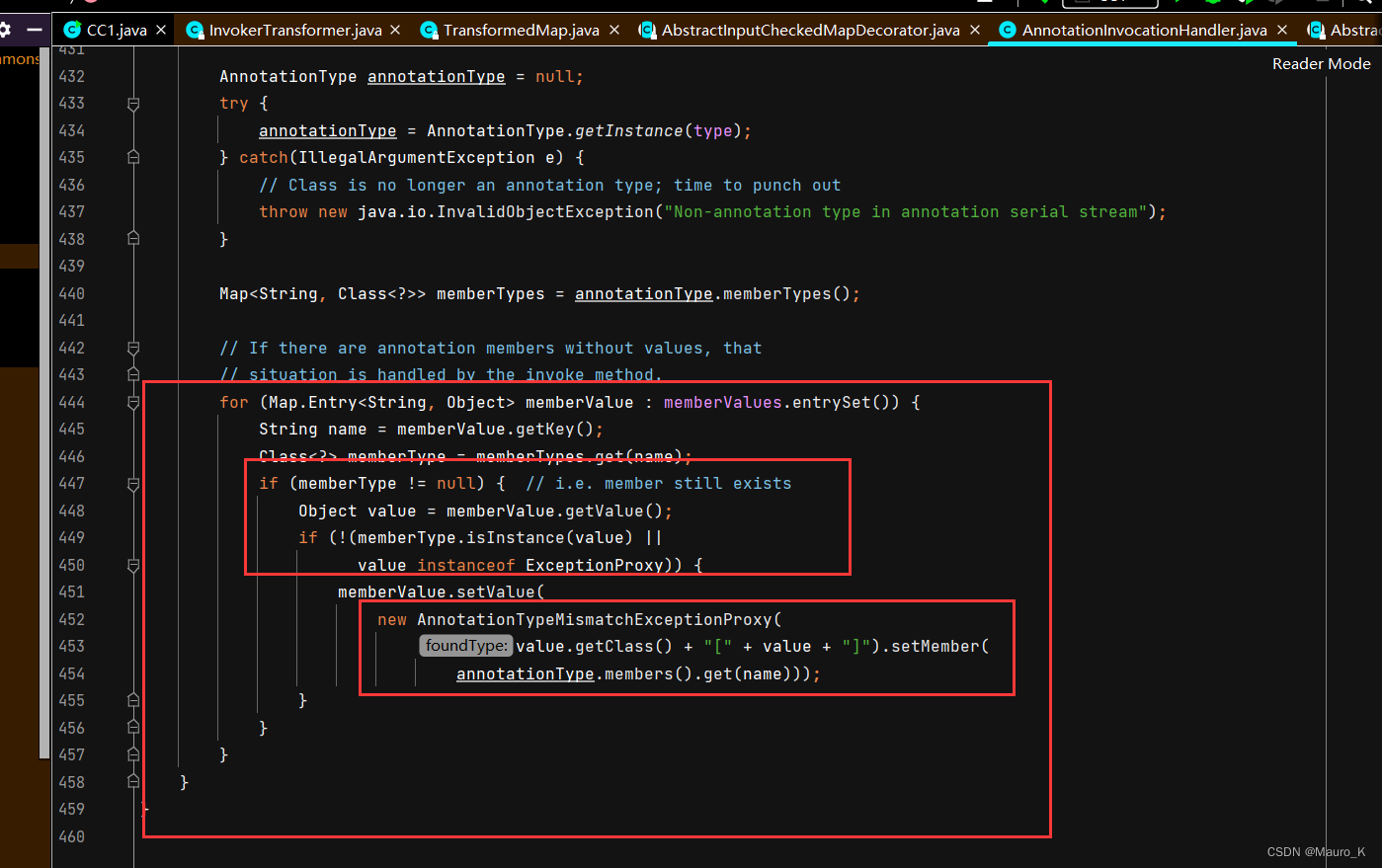Image resolution: width=1382 pixels, height=868 pixels.
Task: Click the foundType: inlay parameter hint
Action: (x=465, y=646)
